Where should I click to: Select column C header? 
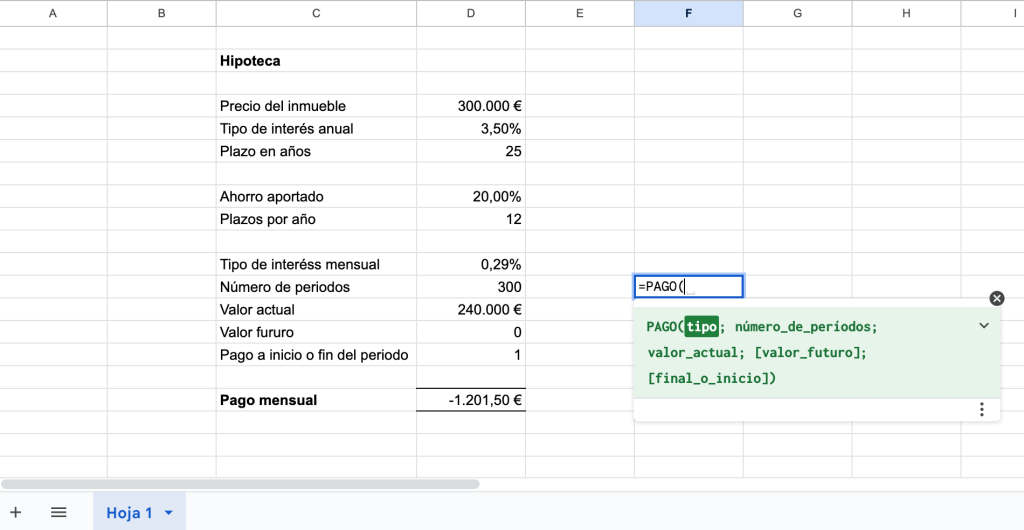click(x=316, y=13)
